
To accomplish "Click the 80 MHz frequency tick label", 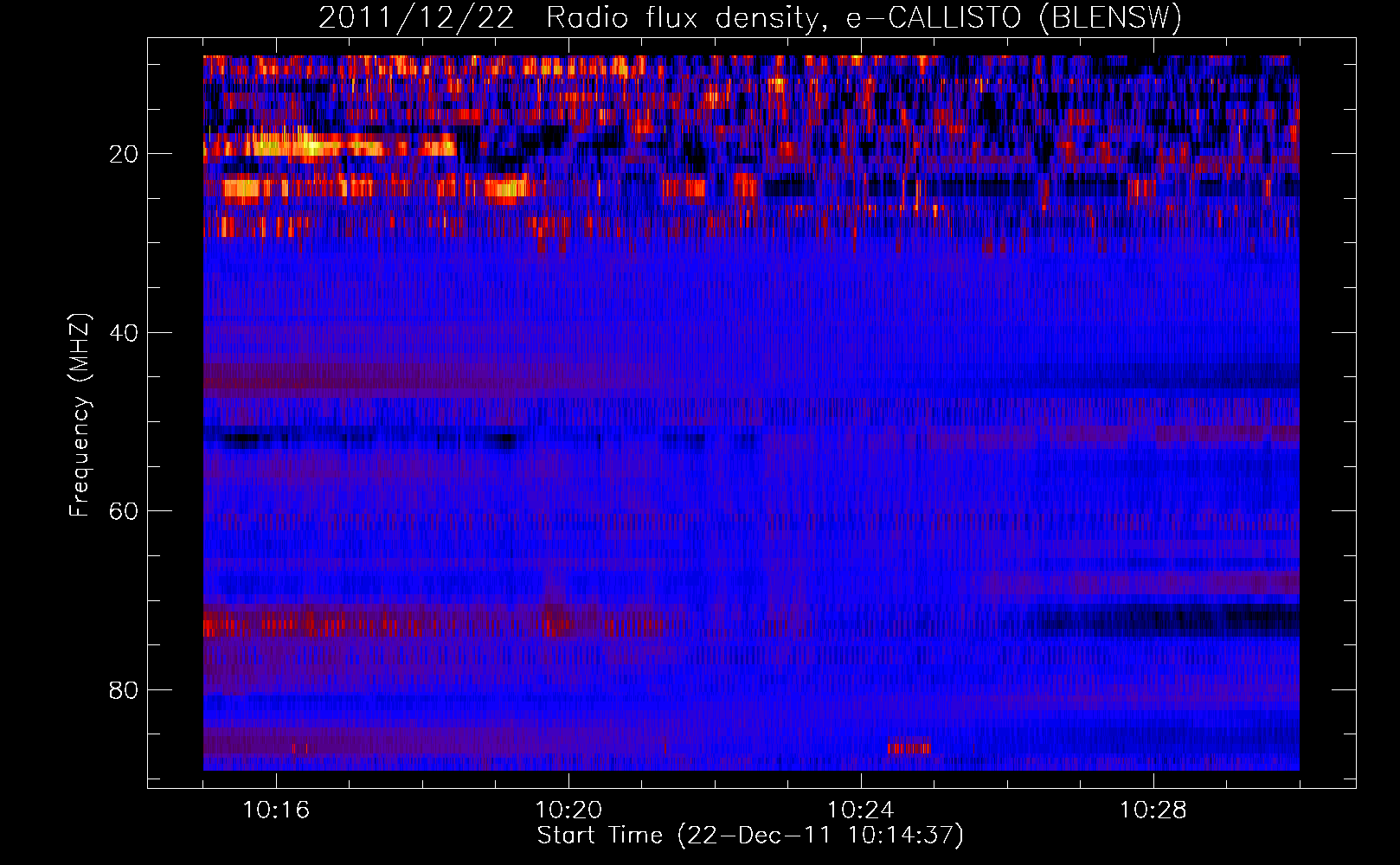I will (x=124, y=690).
